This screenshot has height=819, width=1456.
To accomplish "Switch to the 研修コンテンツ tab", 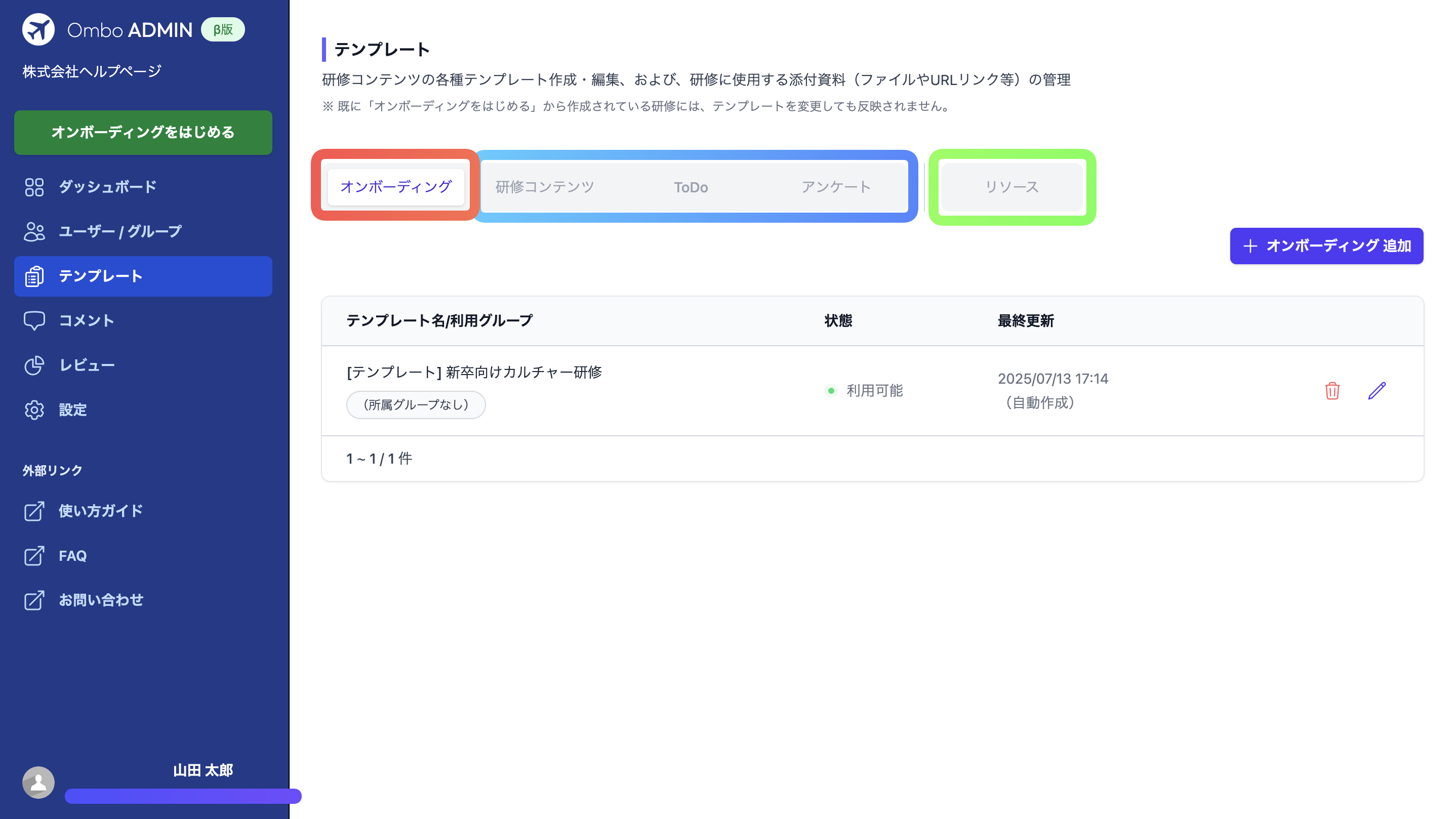I will (x=545, y=187).
